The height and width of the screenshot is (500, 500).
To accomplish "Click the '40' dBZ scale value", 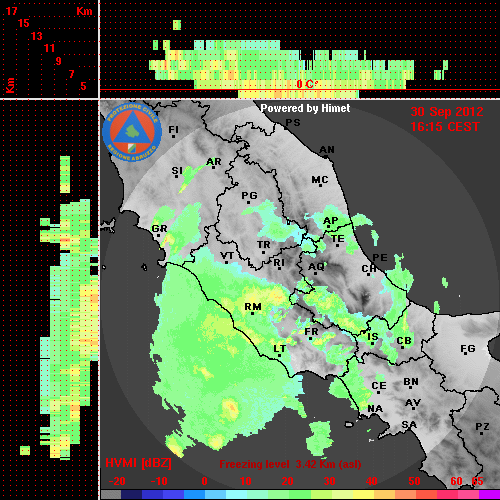I will point(371,481).
